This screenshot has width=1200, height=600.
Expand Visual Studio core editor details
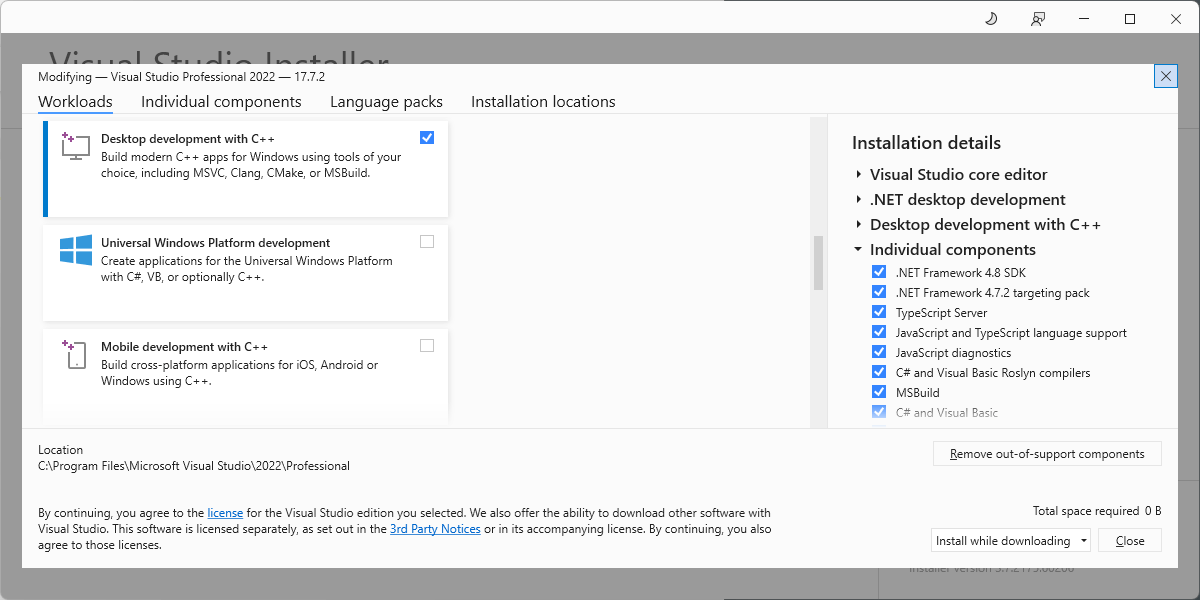[x=859, y=174]
